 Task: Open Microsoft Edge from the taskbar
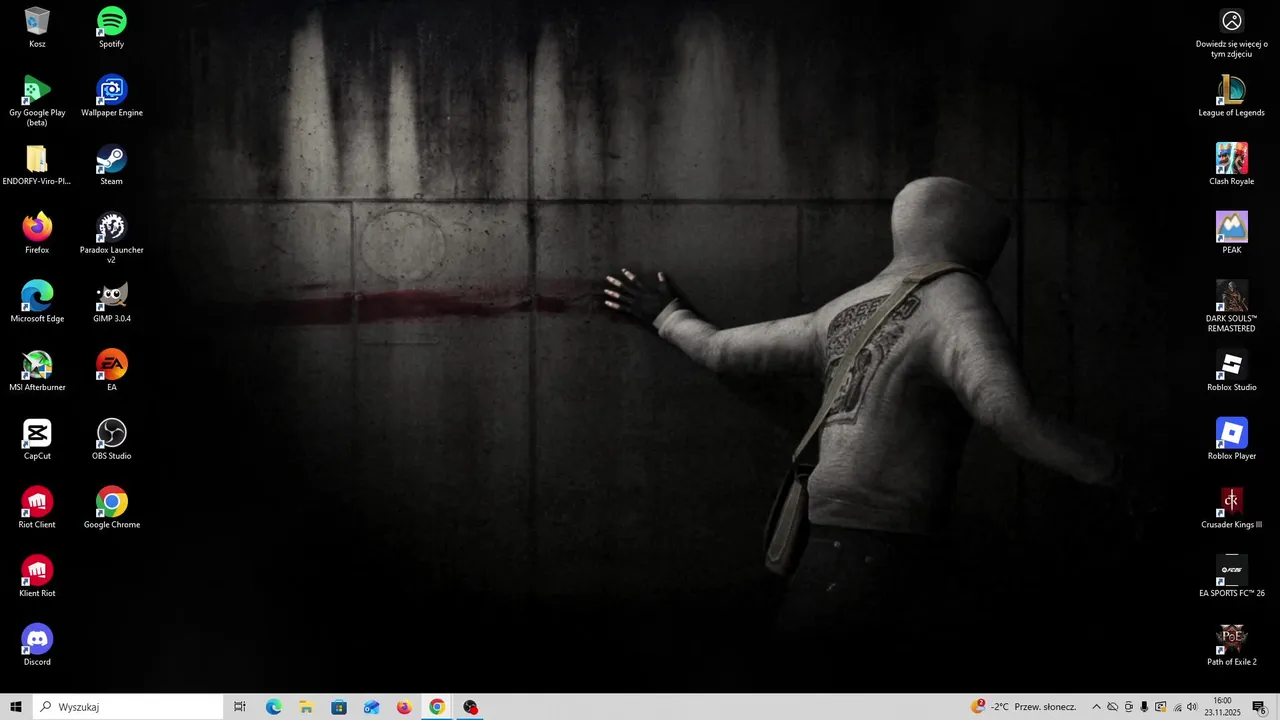click(x=273, y=707)
